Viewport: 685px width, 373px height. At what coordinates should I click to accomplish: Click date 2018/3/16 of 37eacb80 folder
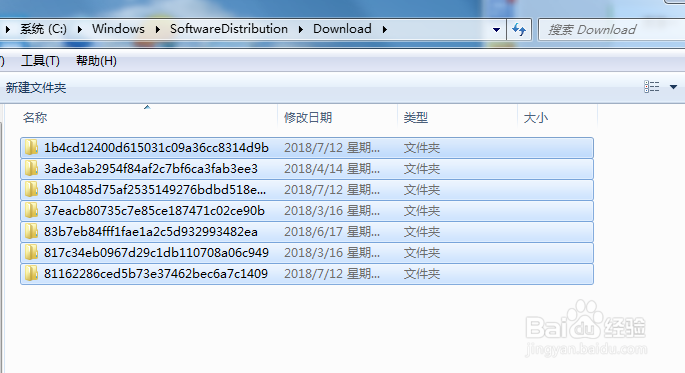click(332, 211)
